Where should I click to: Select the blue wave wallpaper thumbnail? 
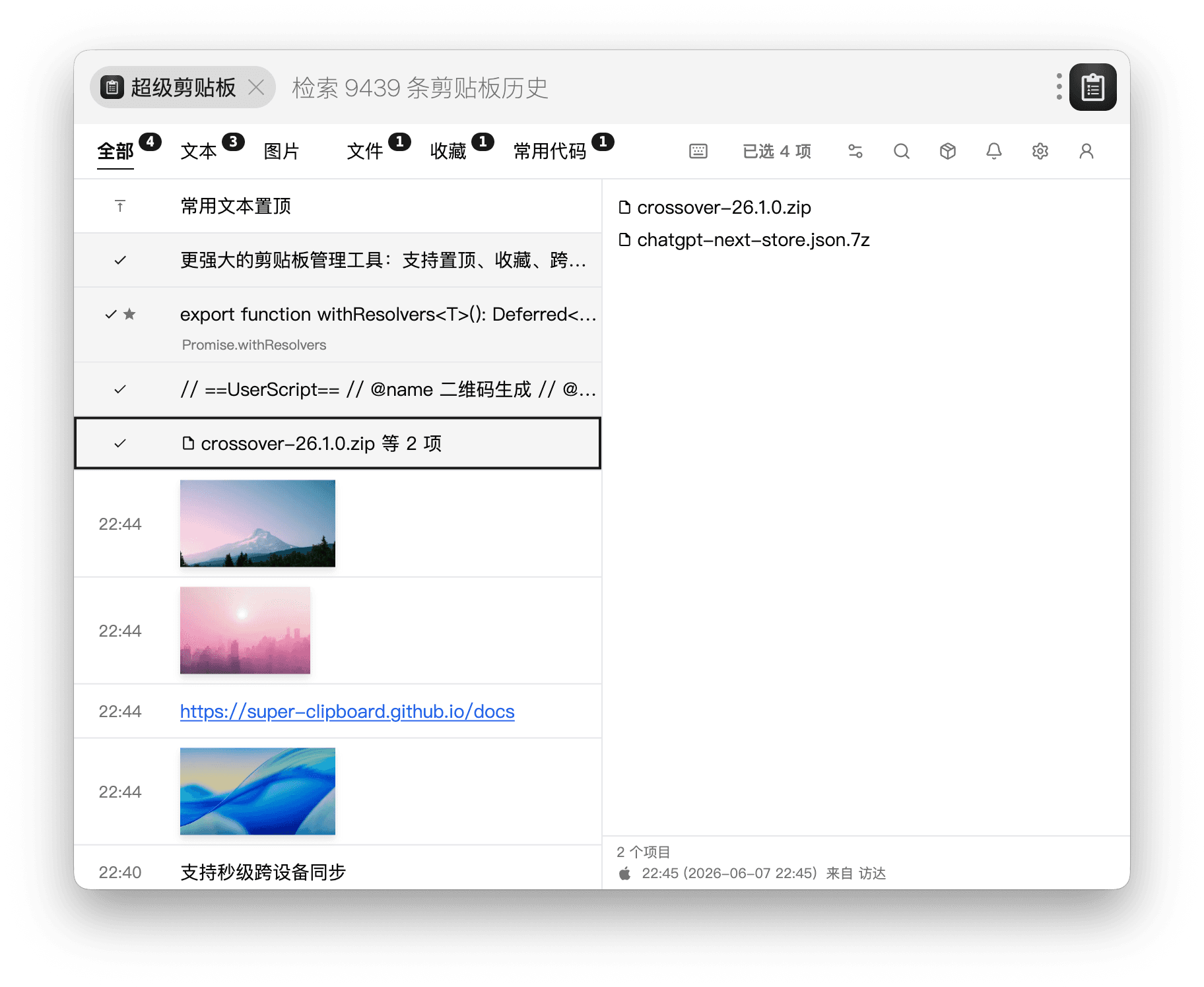257,792
